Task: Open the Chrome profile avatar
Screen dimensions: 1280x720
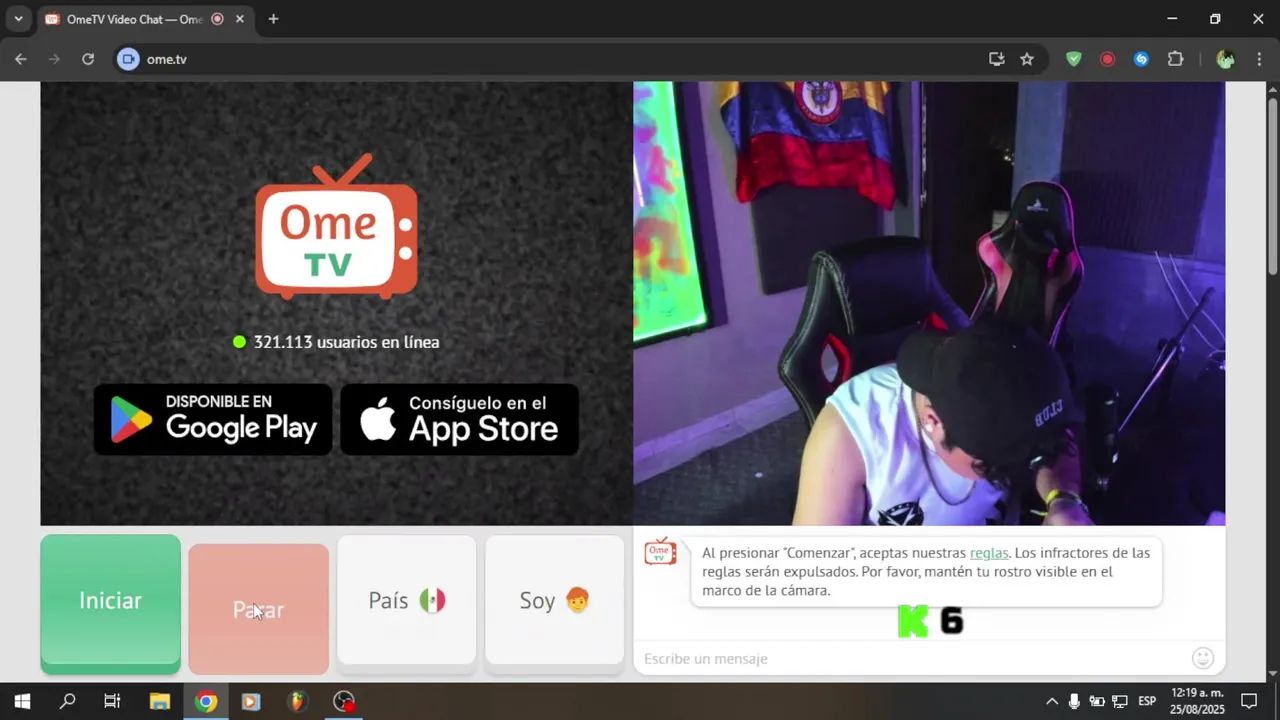Action: (x=1225, y=59)
